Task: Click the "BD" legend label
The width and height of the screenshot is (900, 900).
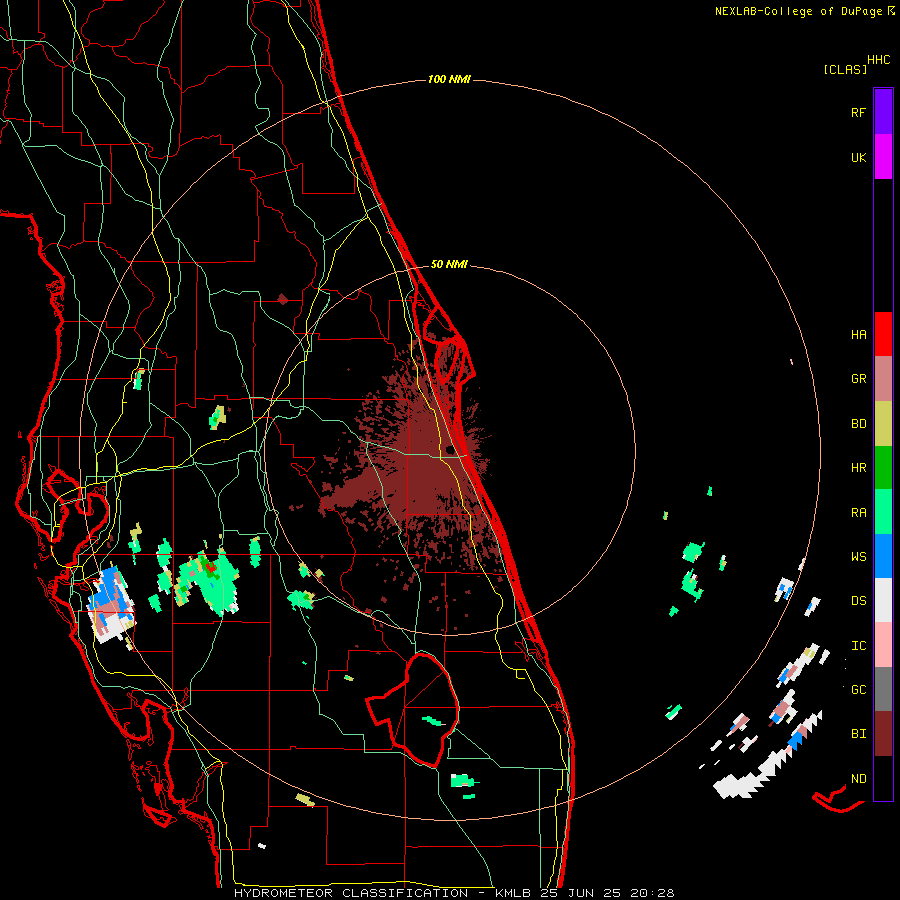Action: coord(859,424)
